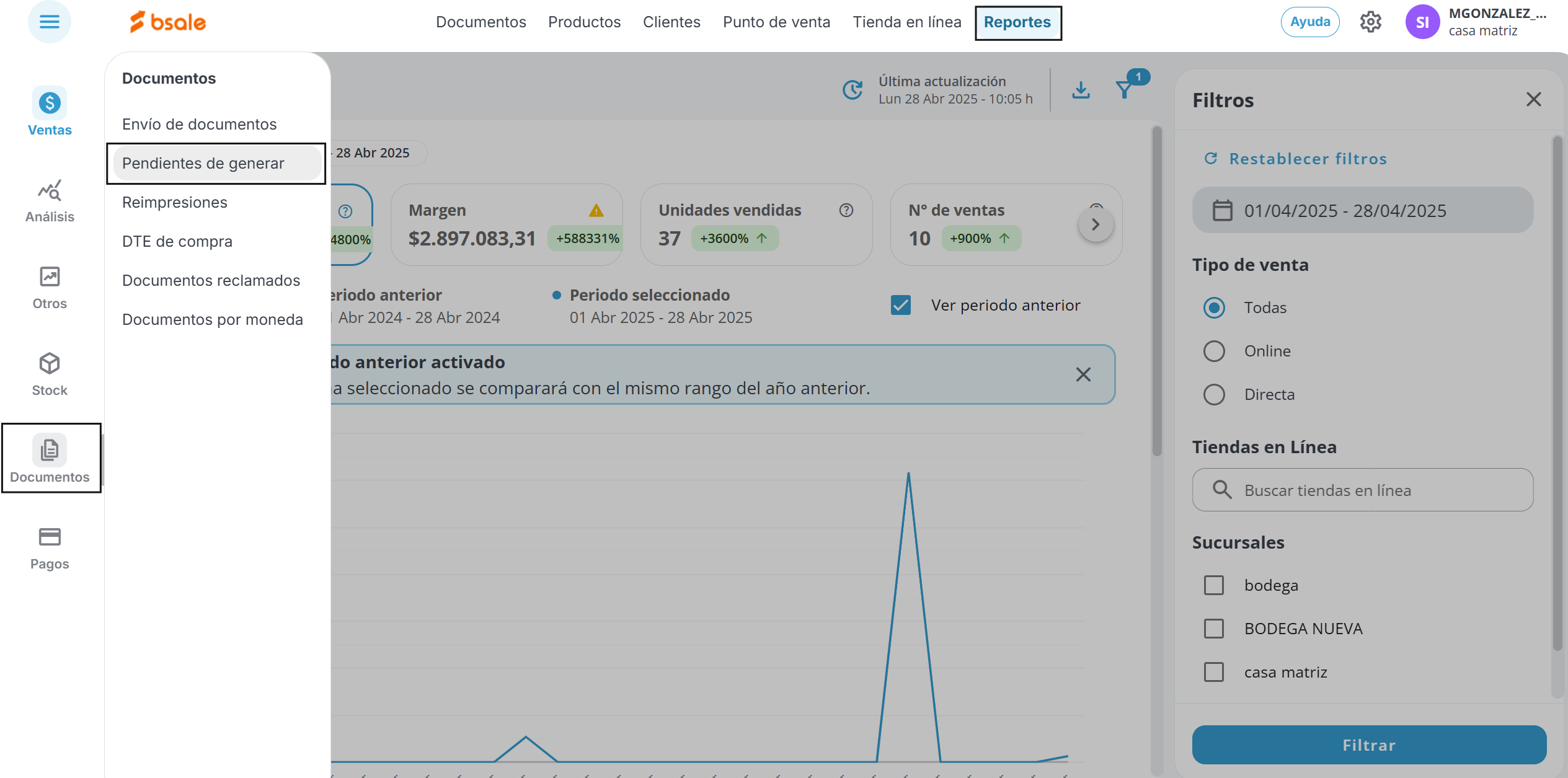The width and height of the screenshot is (1568, 778).
Task: Uncheck Ver periodo anterior checkbox
Action: coord(900,305)
